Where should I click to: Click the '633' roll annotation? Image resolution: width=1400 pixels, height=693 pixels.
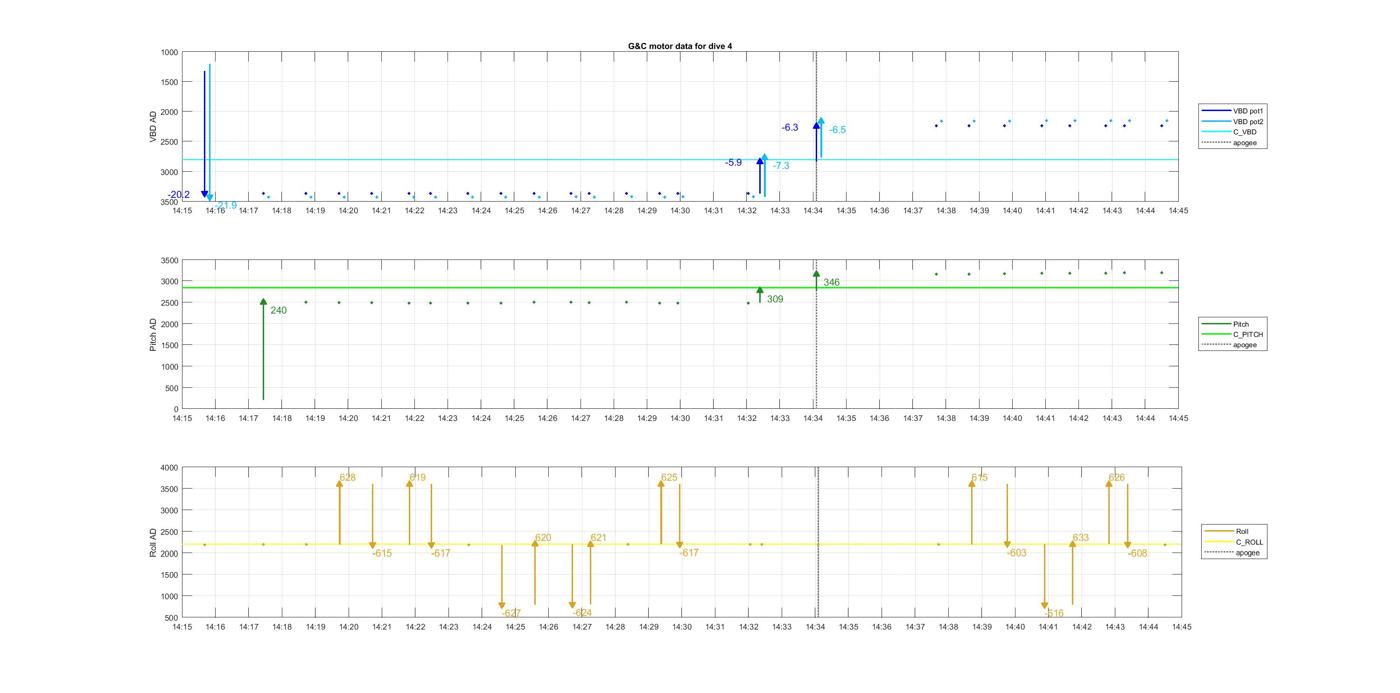(x=1080, y=538)
